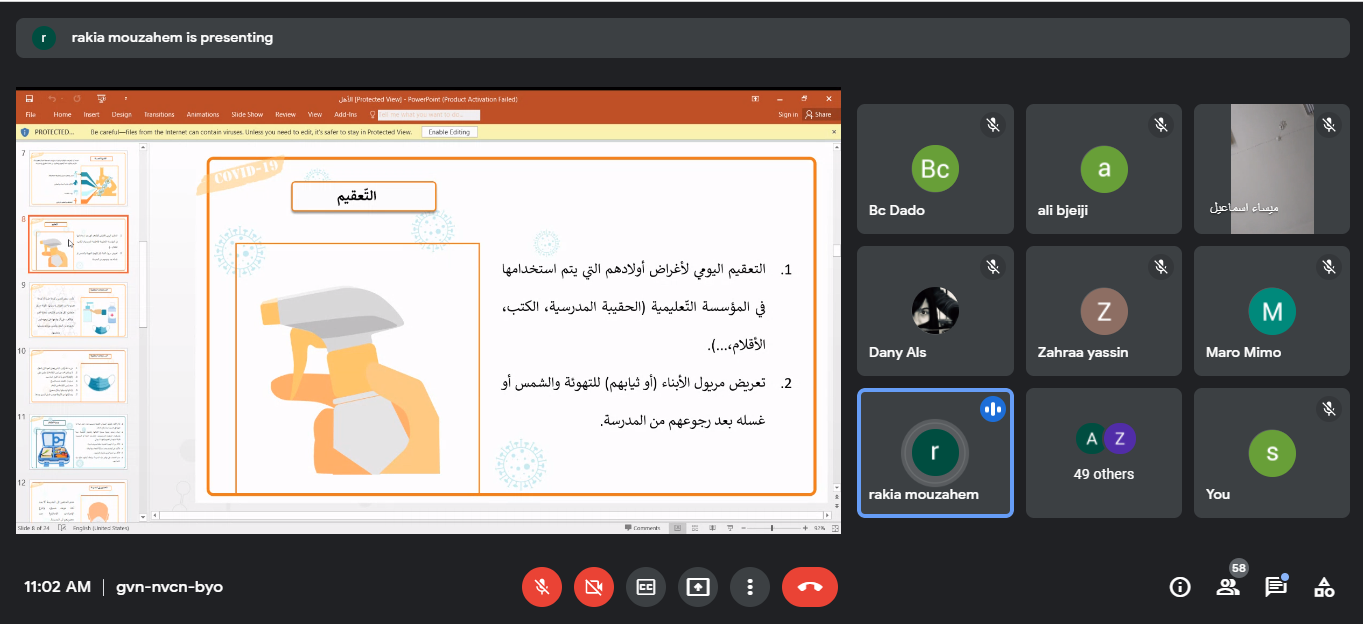Switch to the Slide Show ribbon tab
This screenshot has width=1363, height=624.
tap(247, 115)
